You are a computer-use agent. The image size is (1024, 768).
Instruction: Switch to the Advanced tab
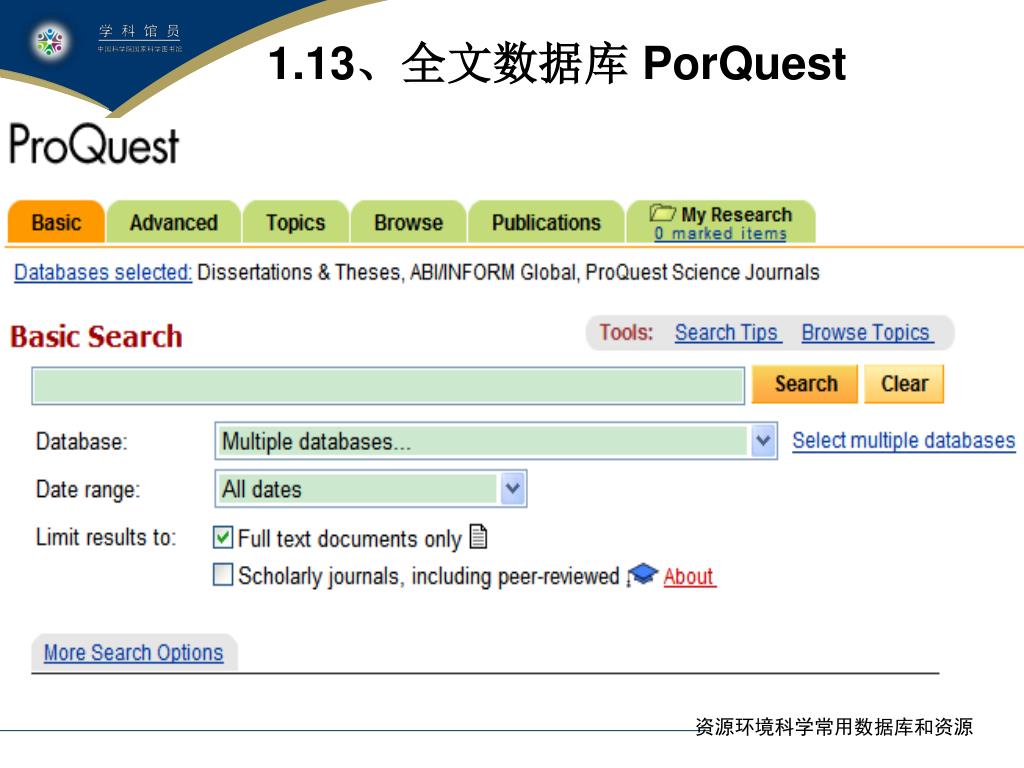pos(174,222)
